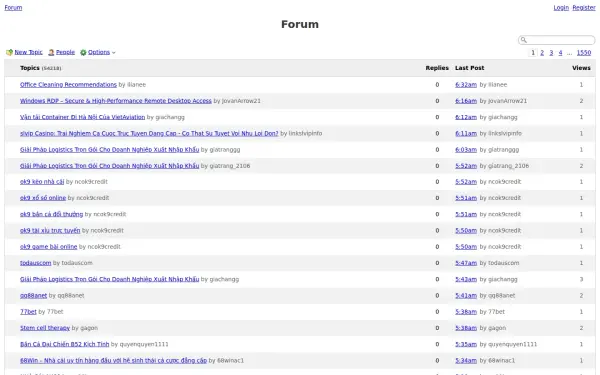The image size is (600, 375).
Task: Select current page 1 indicator
Action: click(x=533, y=53)
